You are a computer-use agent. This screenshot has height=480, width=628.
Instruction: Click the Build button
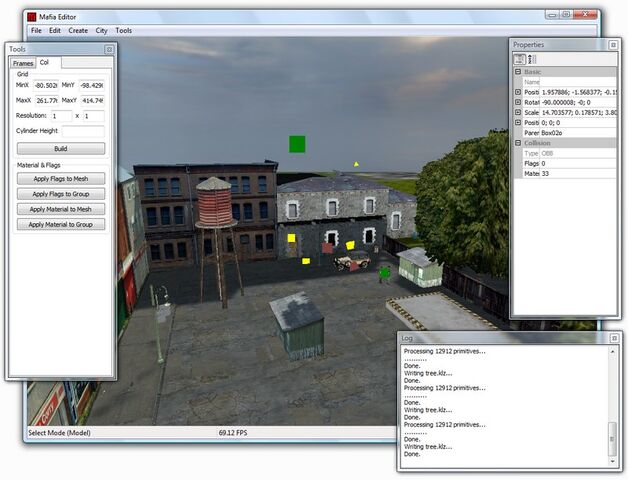(61, 149)
